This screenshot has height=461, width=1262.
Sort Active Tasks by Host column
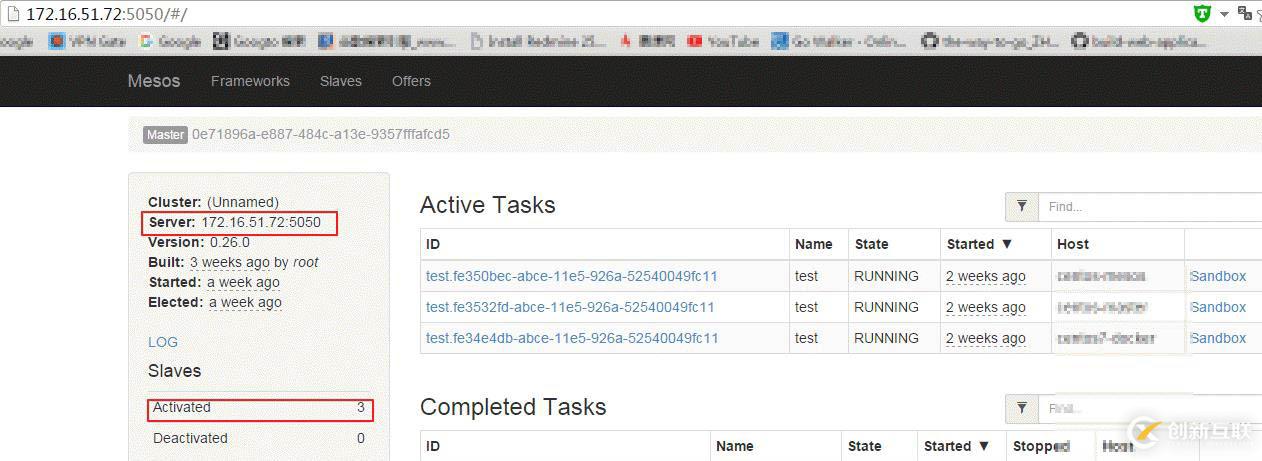[1072, 244]
